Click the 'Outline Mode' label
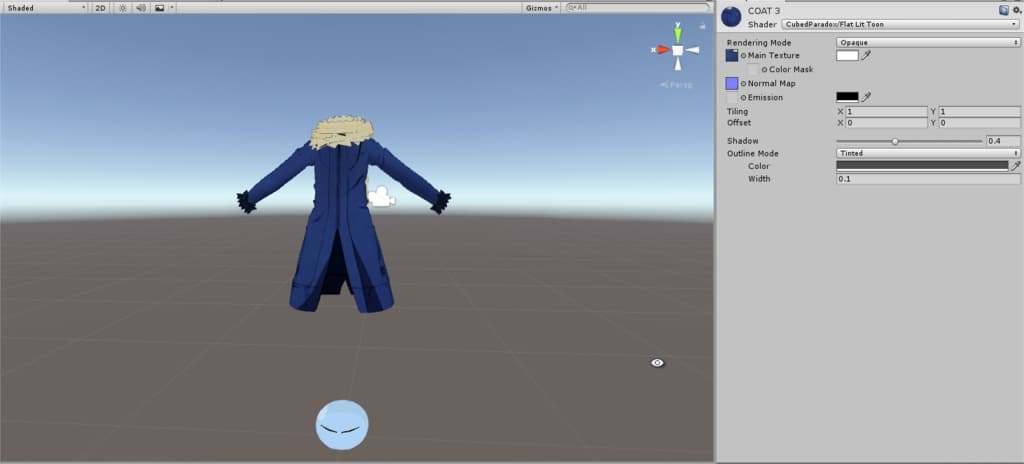 [752, 154]
